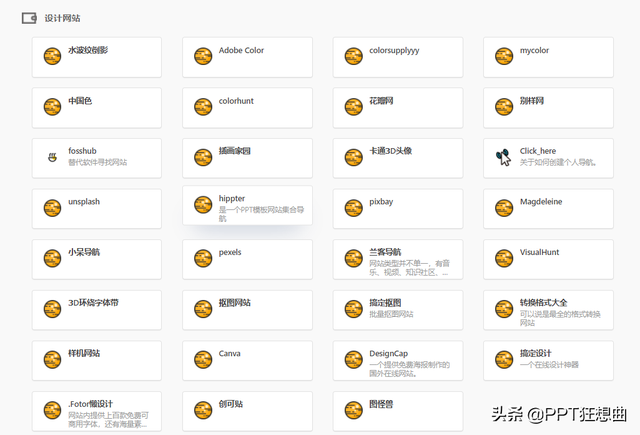Click the 转换格式大全 description text

560,318
